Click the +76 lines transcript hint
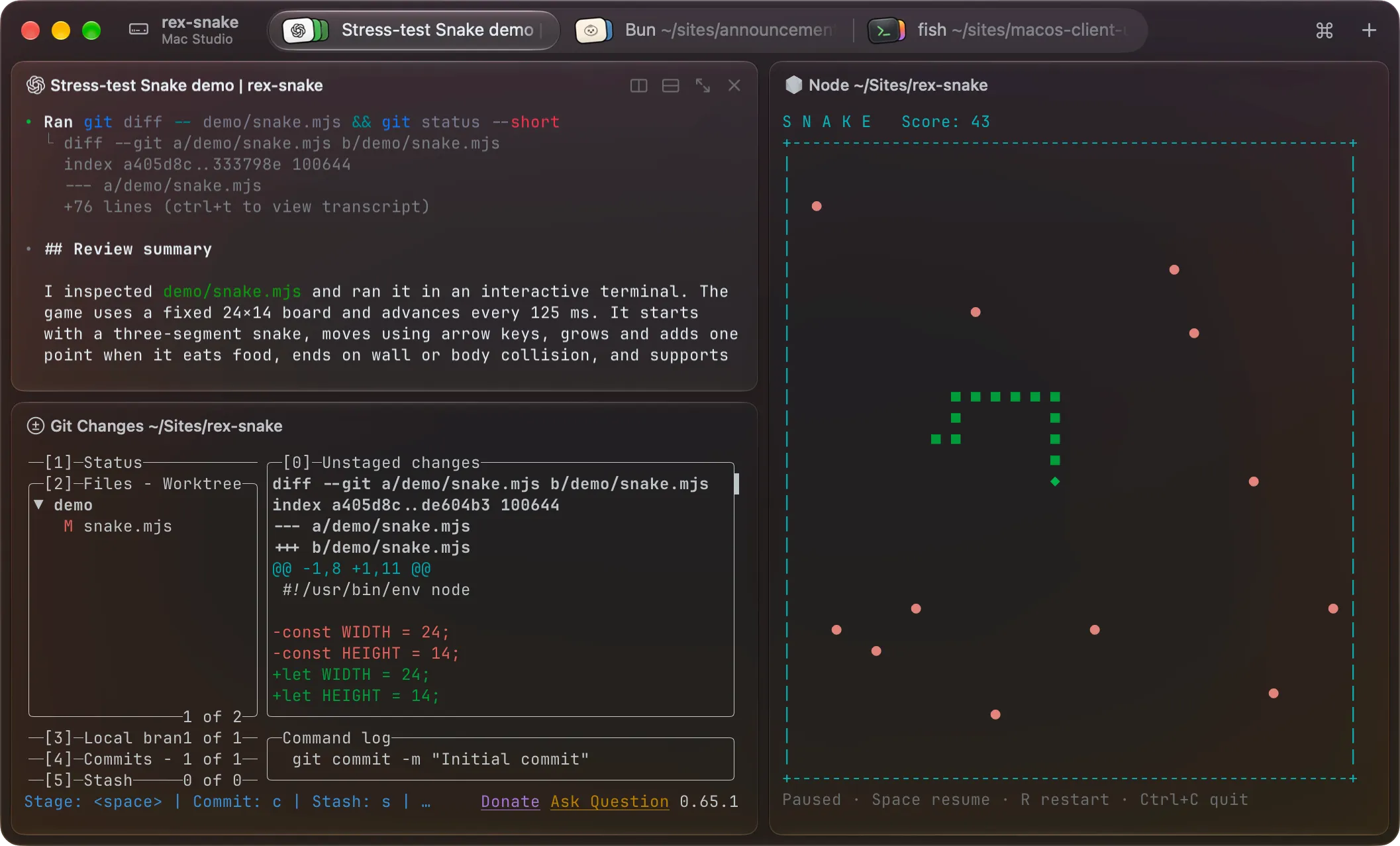Image resolution: width=1400 pixels, height=846 pixels. (x=246, y=207)
